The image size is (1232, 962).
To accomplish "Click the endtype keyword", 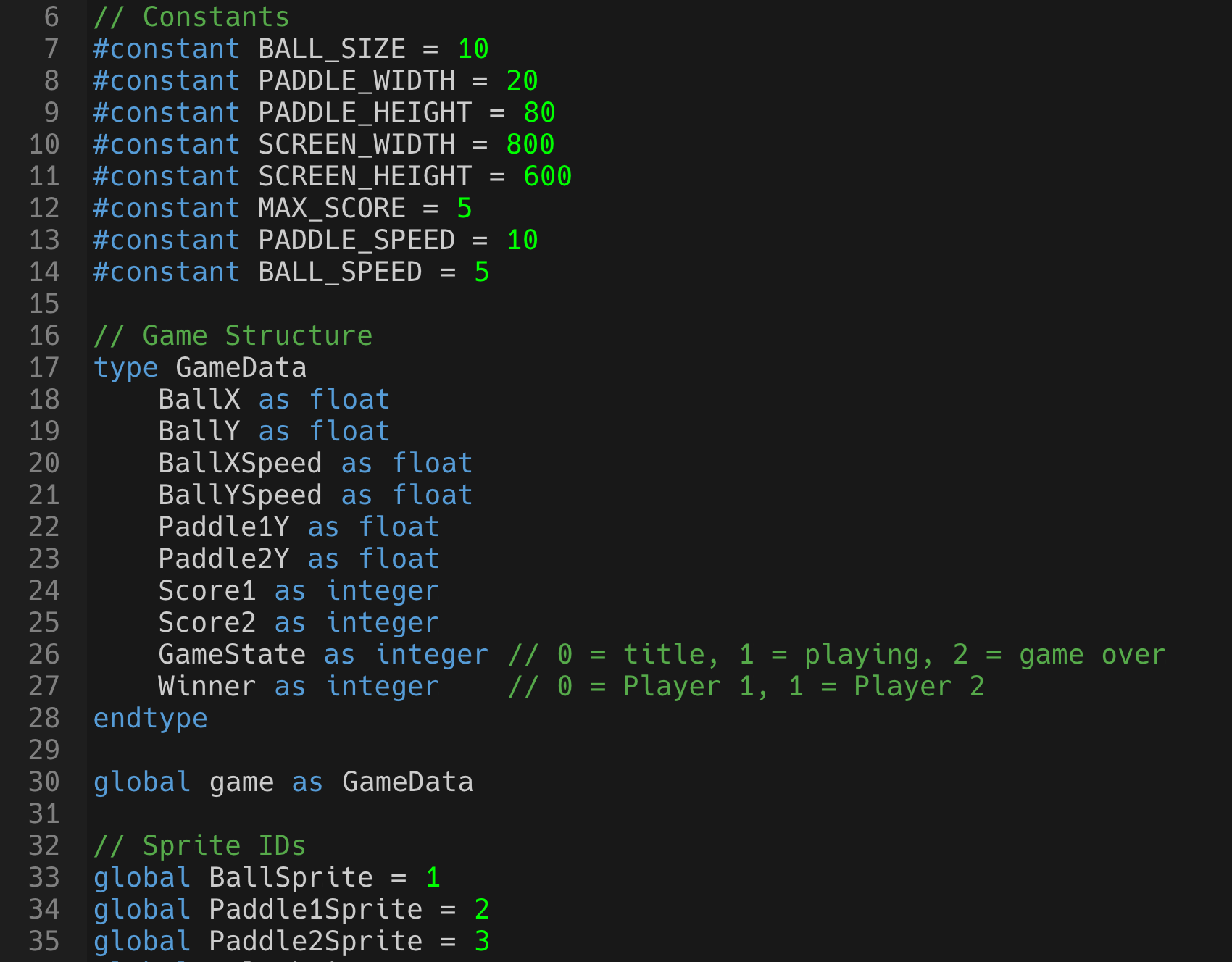I will click(x=151, y=718).
